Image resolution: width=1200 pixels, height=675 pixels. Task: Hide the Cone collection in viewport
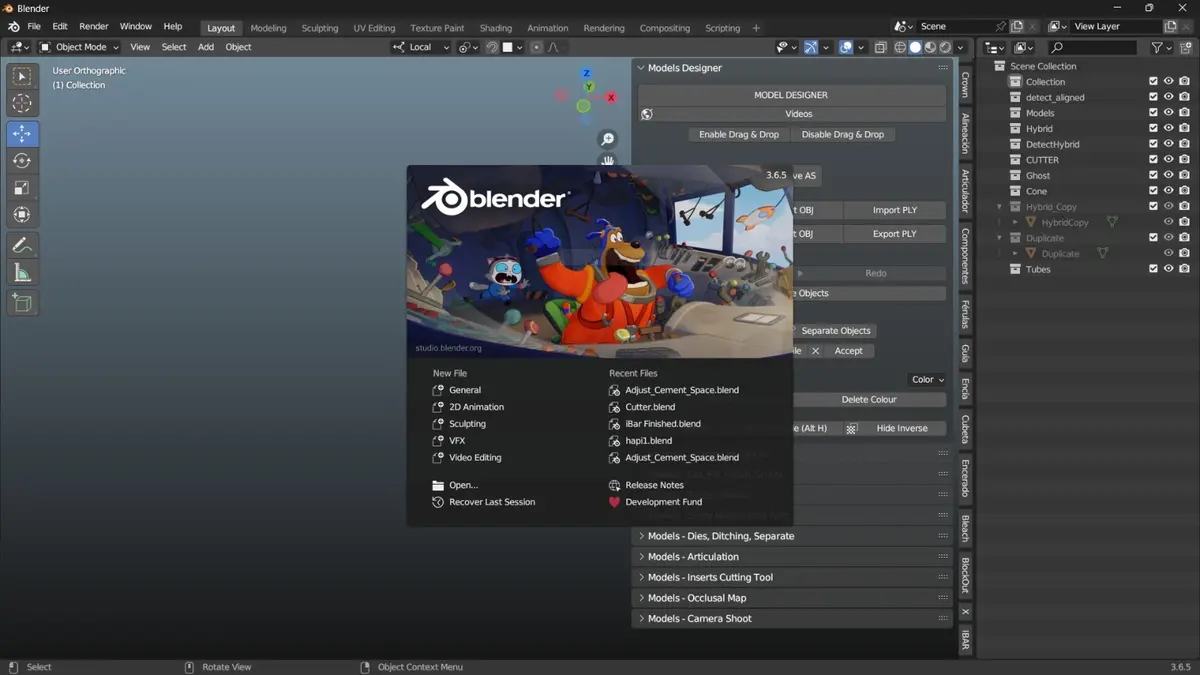1168,191
